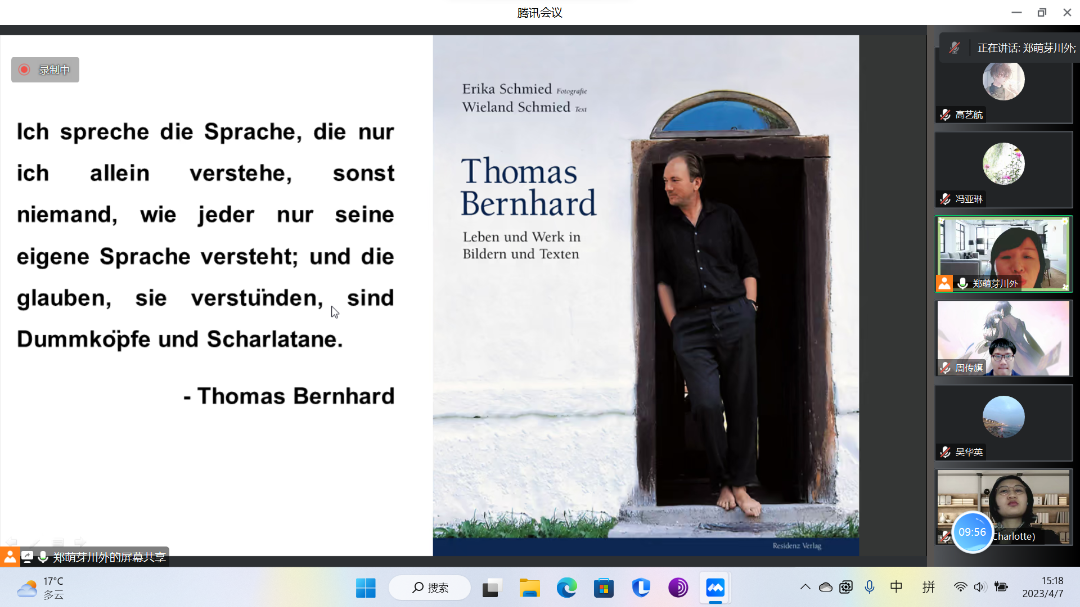
Task: Open File Explorer from taskbar
Action: pos(530,588)
